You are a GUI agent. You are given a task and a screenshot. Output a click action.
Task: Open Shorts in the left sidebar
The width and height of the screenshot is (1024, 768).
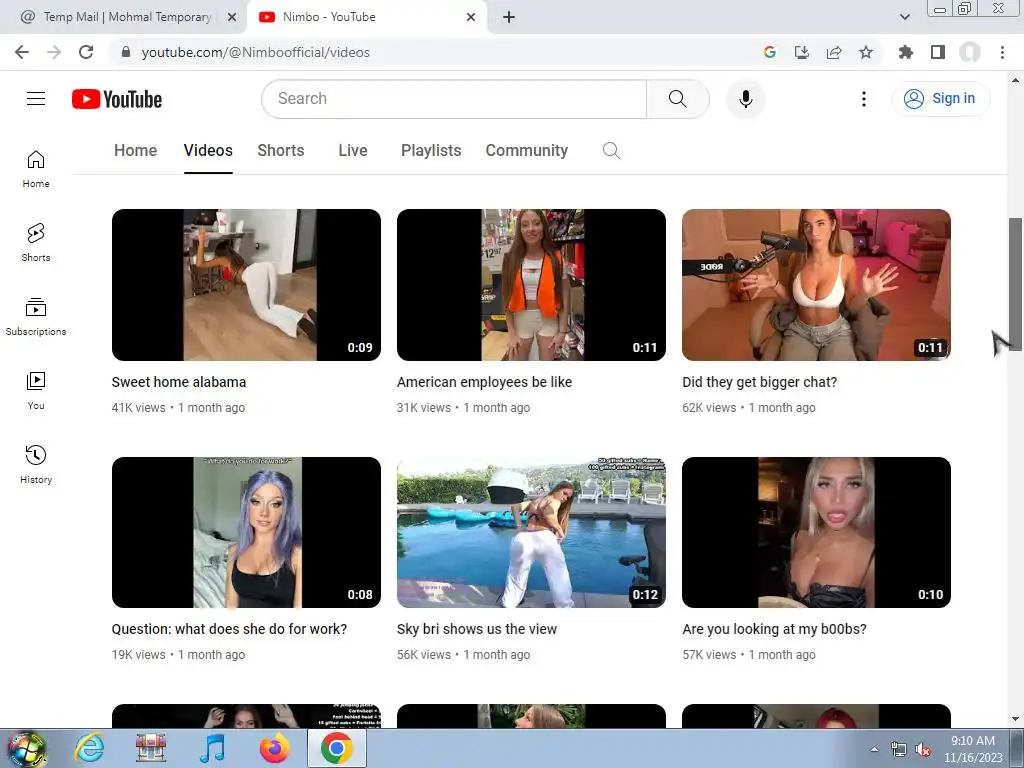click(36, 243)
